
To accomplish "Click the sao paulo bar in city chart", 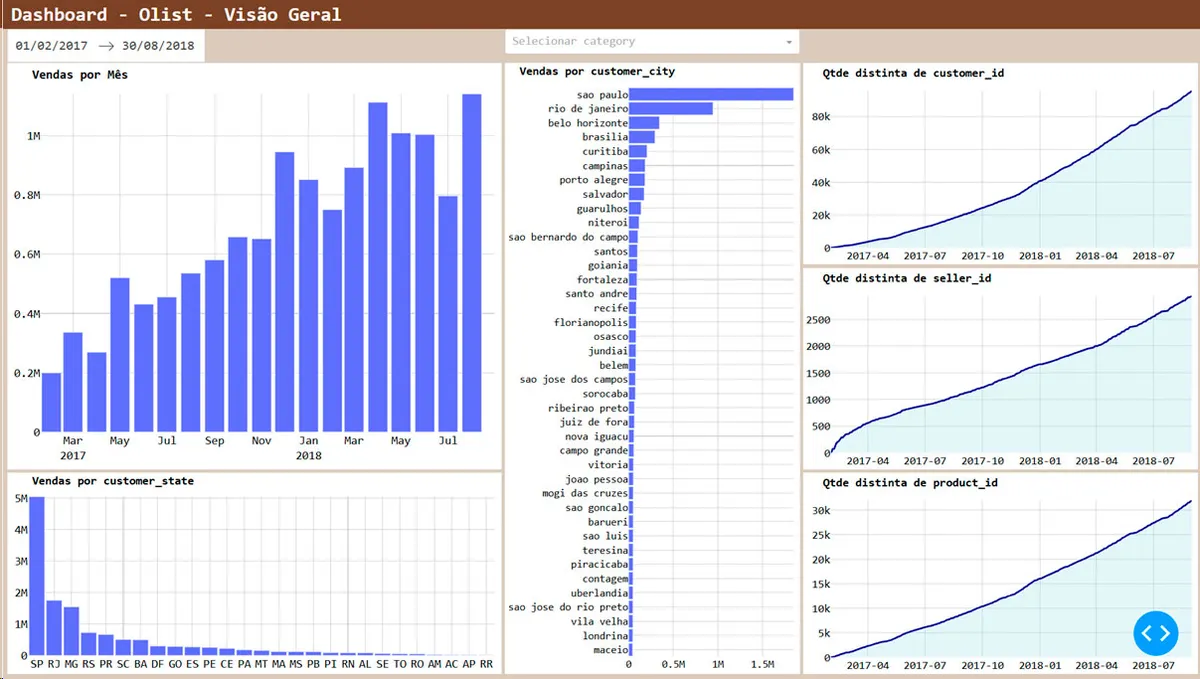I will click(x=711, y=94).
